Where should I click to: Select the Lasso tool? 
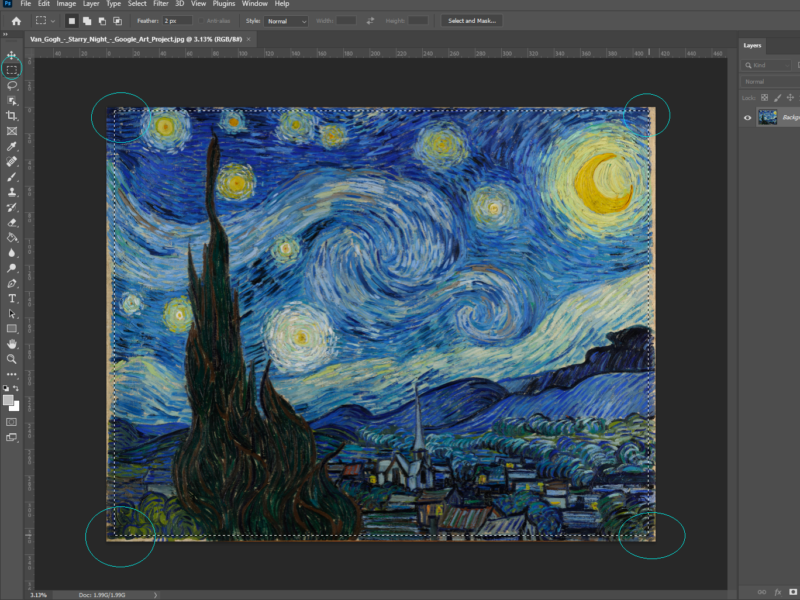pyautogui.click(x=12, y=85)
